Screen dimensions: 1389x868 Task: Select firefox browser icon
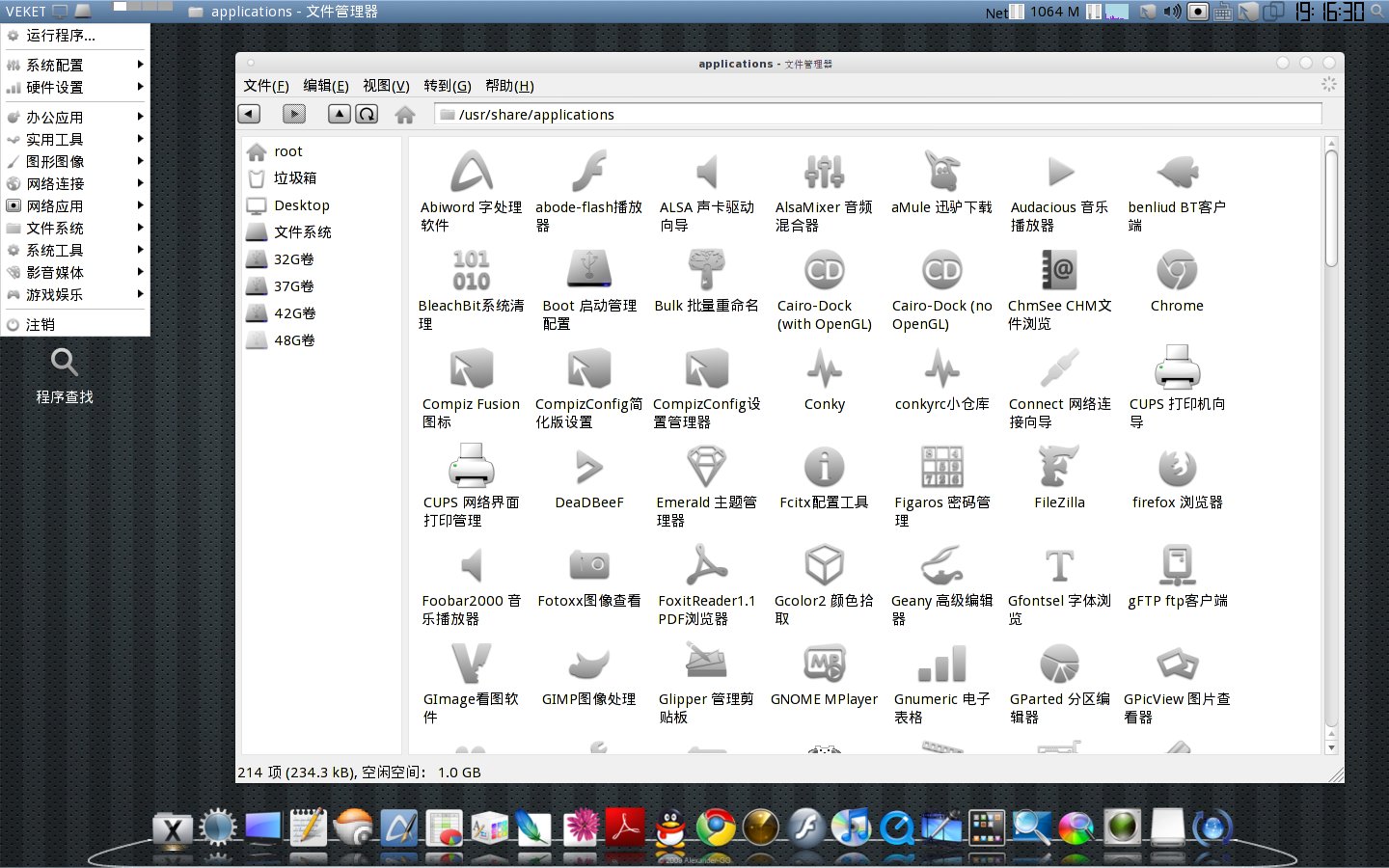coord(1177,468)
